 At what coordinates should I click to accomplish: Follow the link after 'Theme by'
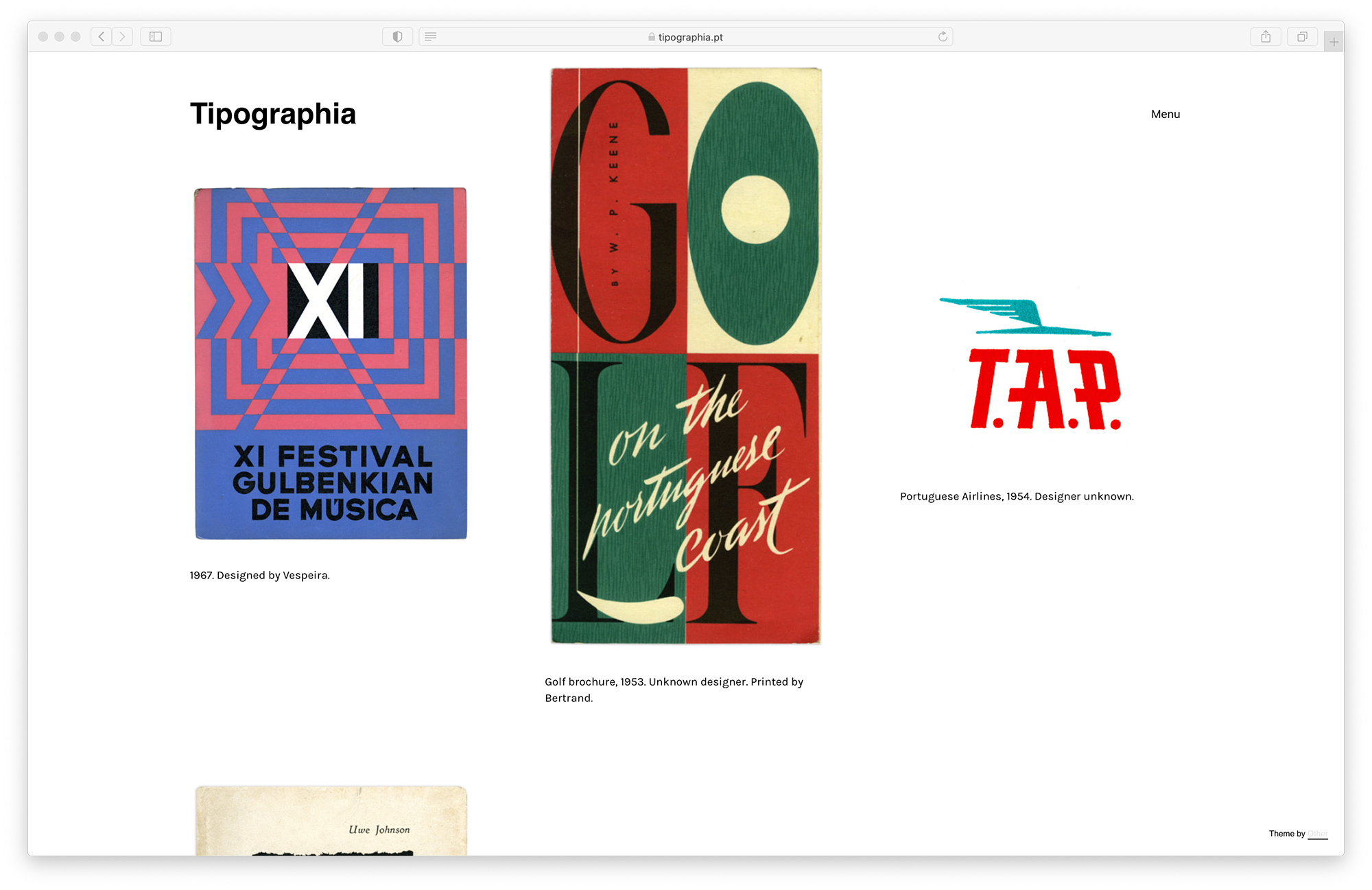1318,834
